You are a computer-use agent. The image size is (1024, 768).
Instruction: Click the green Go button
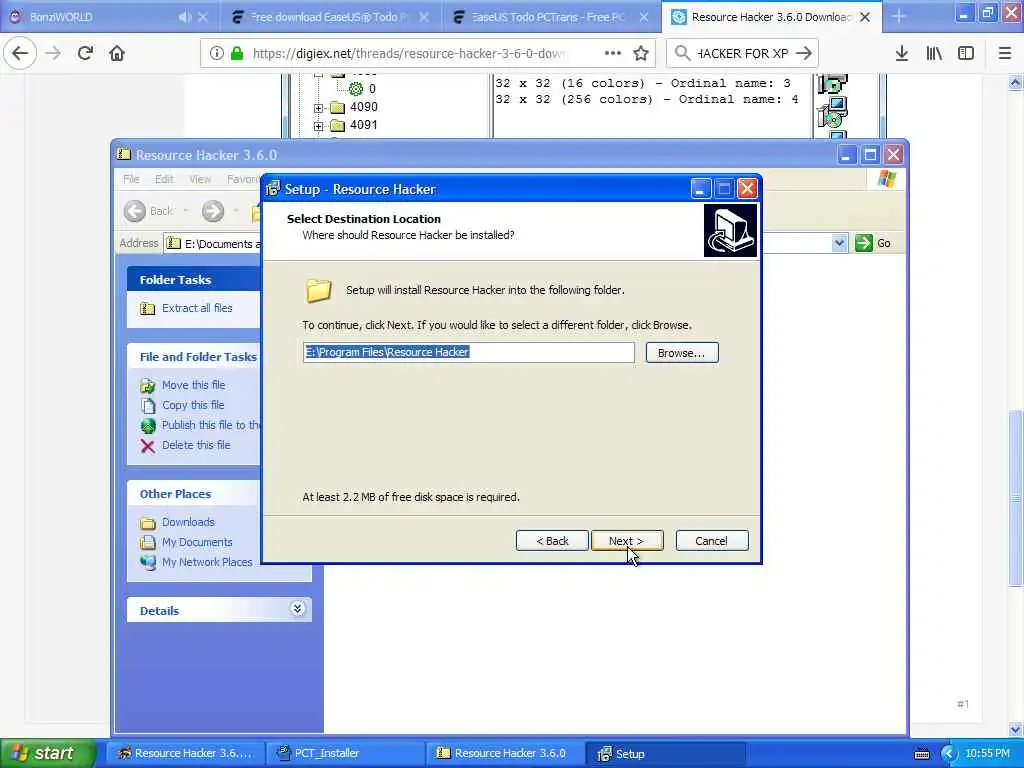pos(873,244)
